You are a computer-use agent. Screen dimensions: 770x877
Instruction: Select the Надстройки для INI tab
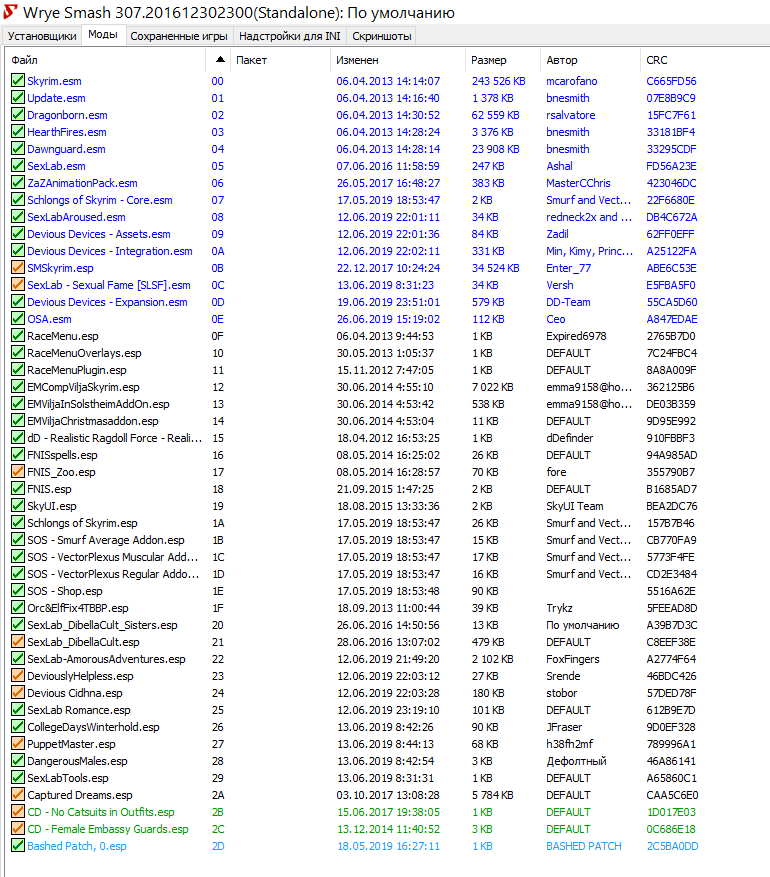point(290,36)
